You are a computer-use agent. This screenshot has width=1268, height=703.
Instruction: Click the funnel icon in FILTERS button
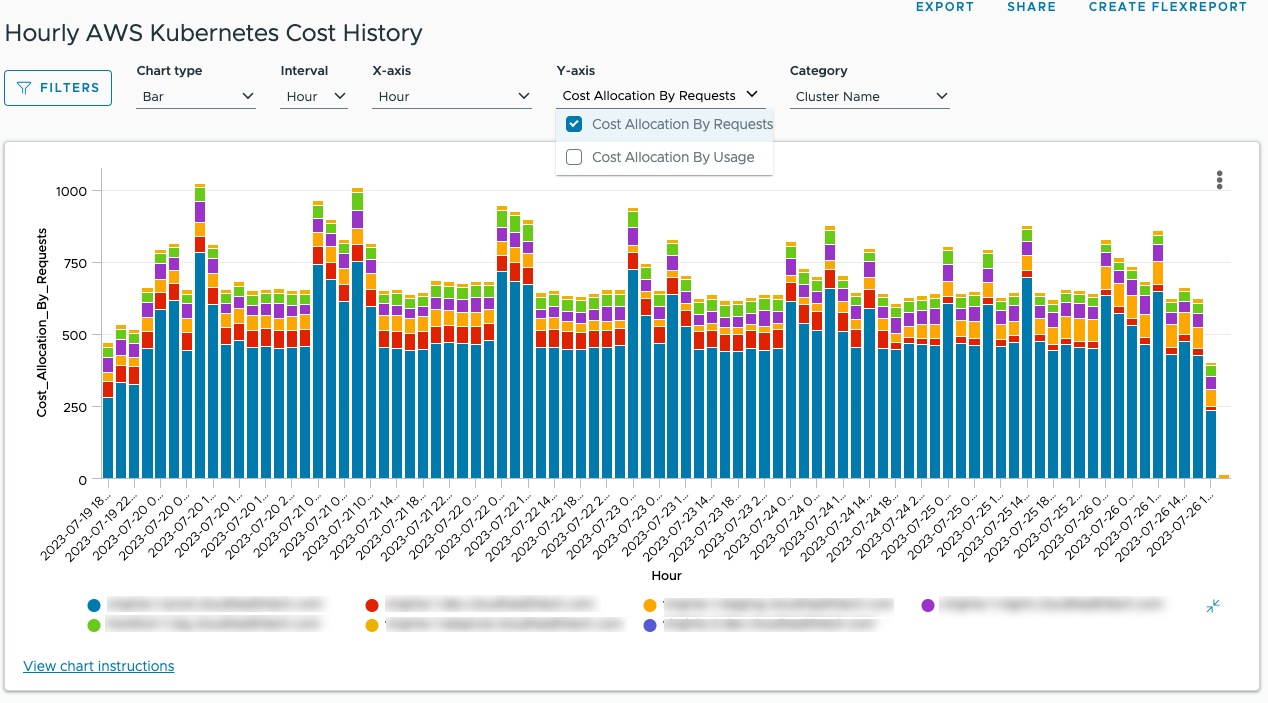click(24, 88)
